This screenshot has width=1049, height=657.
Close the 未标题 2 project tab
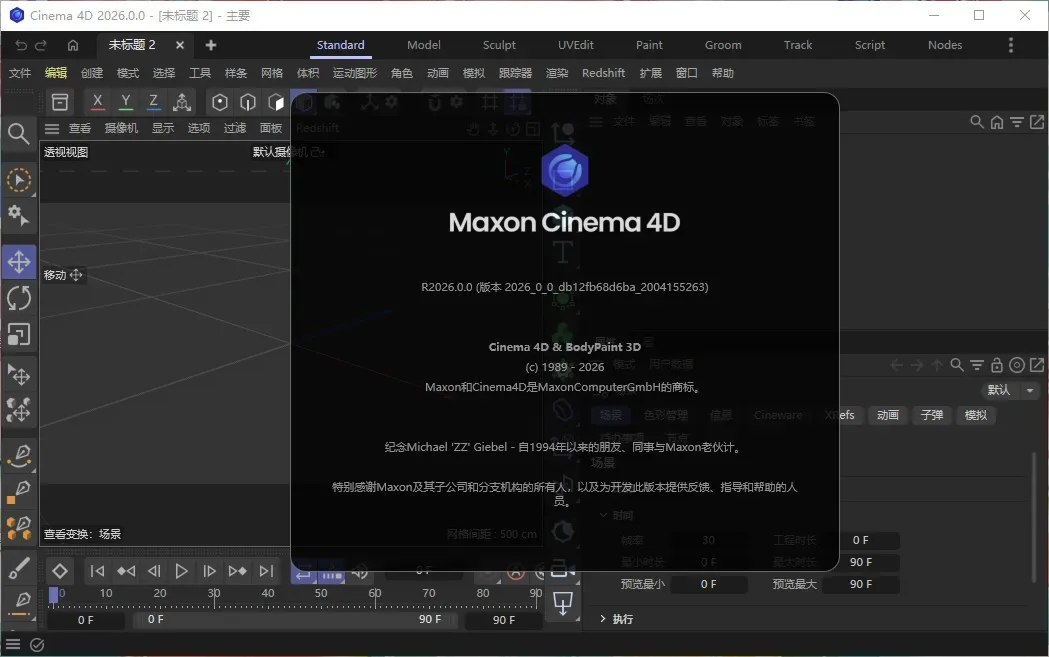point(179,45)
